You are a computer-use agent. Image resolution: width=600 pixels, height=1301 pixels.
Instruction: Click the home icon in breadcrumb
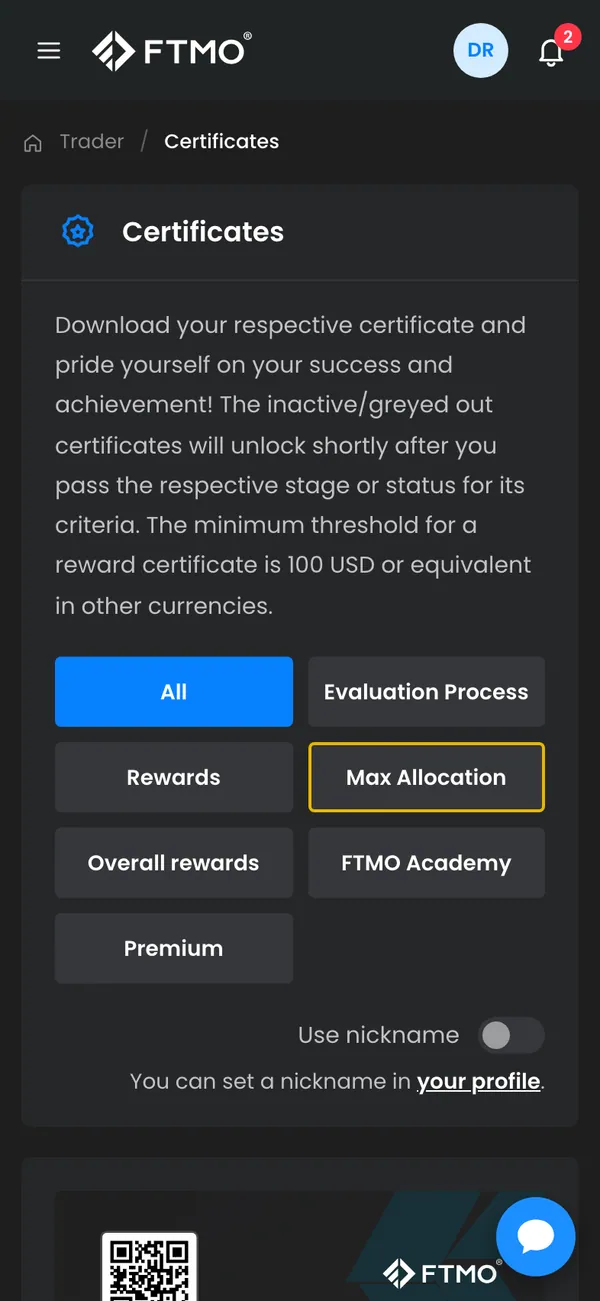click(x=33, y=143)
